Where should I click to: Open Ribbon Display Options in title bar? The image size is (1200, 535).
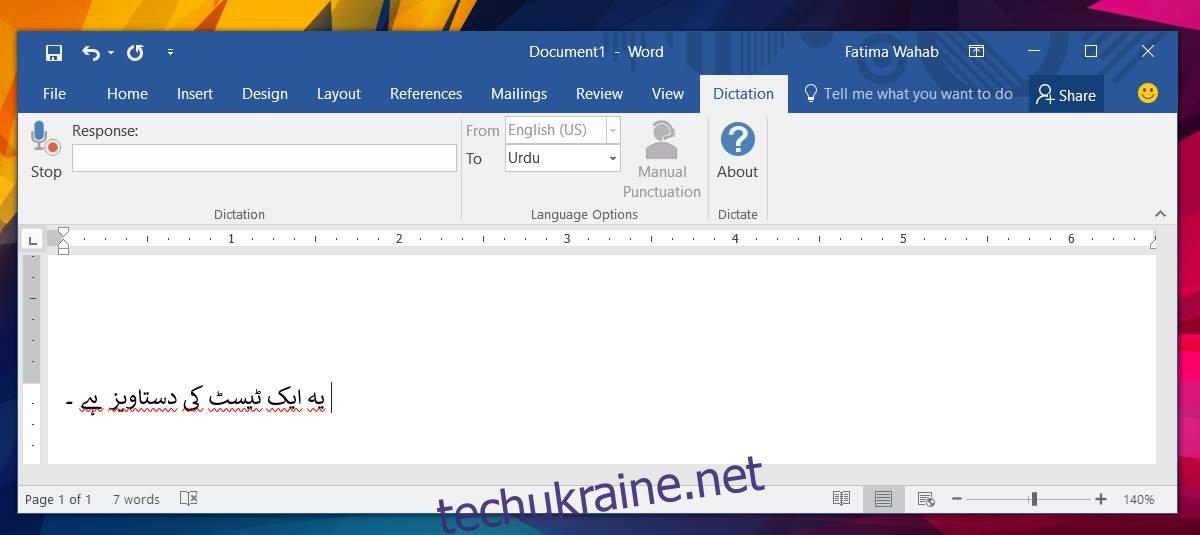(976, 52)
